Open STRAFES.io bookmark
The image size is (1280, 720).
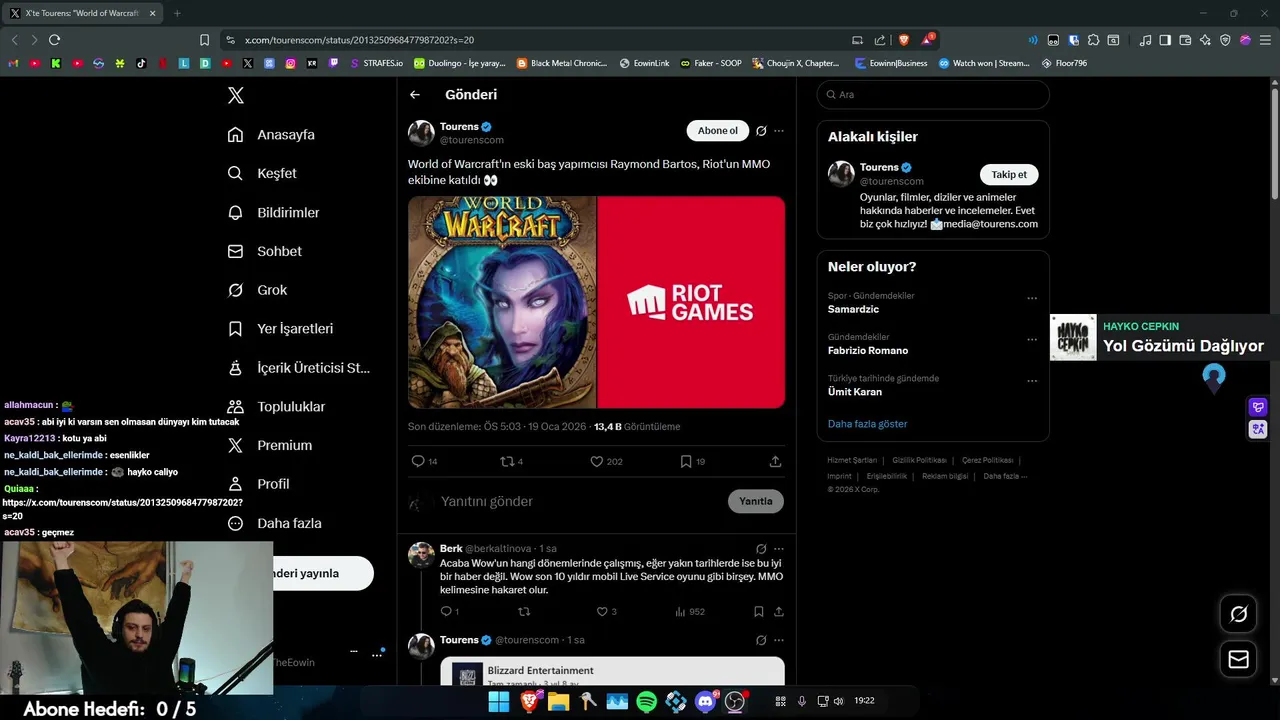click(376, 63)
